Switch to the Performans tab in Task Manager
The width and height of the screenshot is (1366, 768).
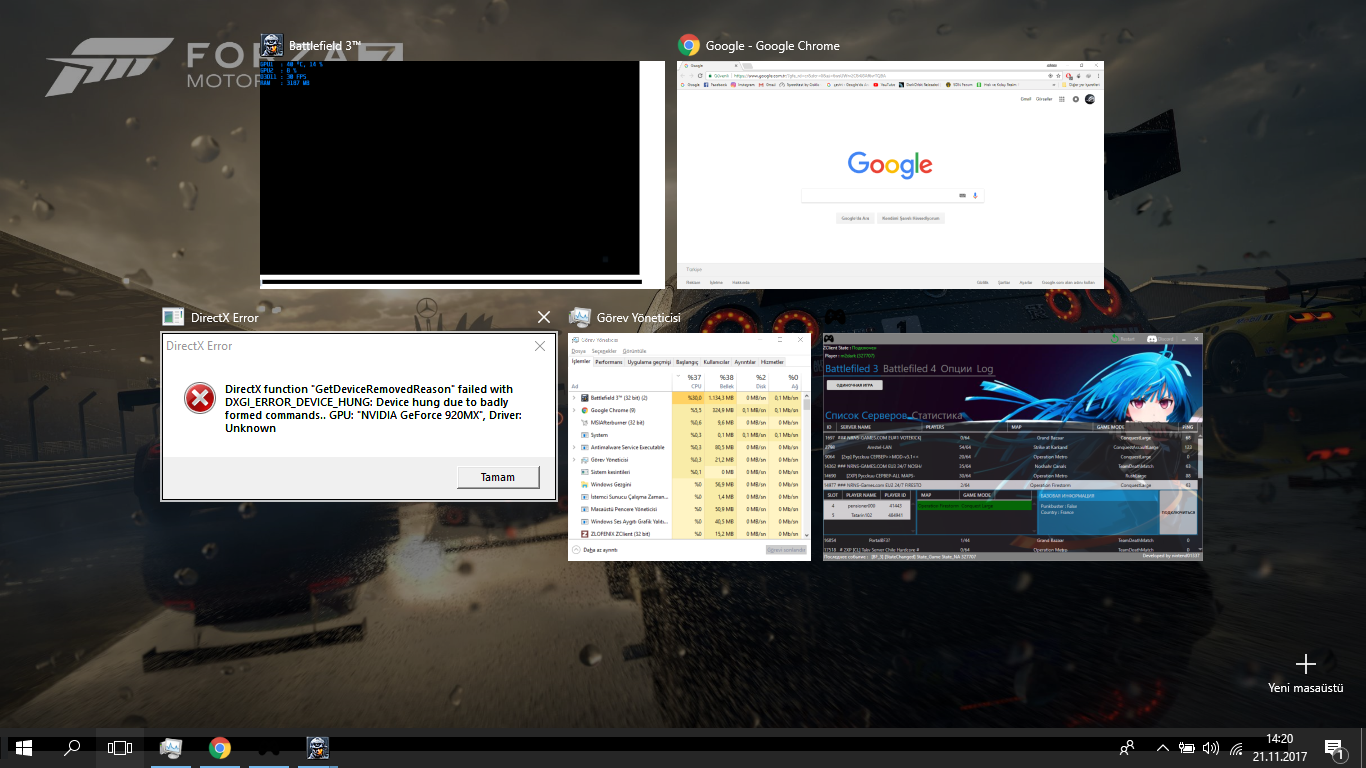[609, 362]
